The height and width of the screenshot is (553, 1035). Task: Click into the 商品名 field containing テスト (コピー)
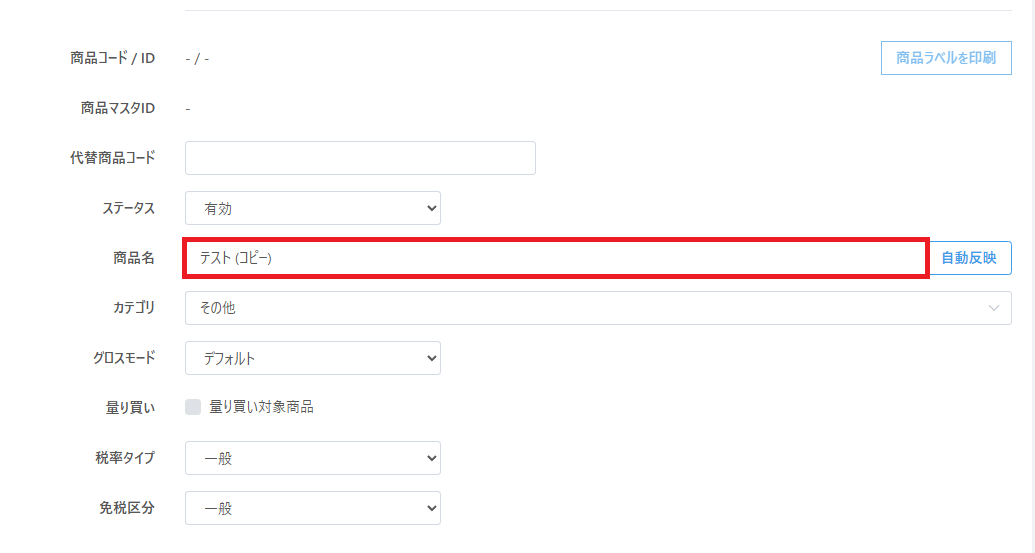(x=555, y=258)
